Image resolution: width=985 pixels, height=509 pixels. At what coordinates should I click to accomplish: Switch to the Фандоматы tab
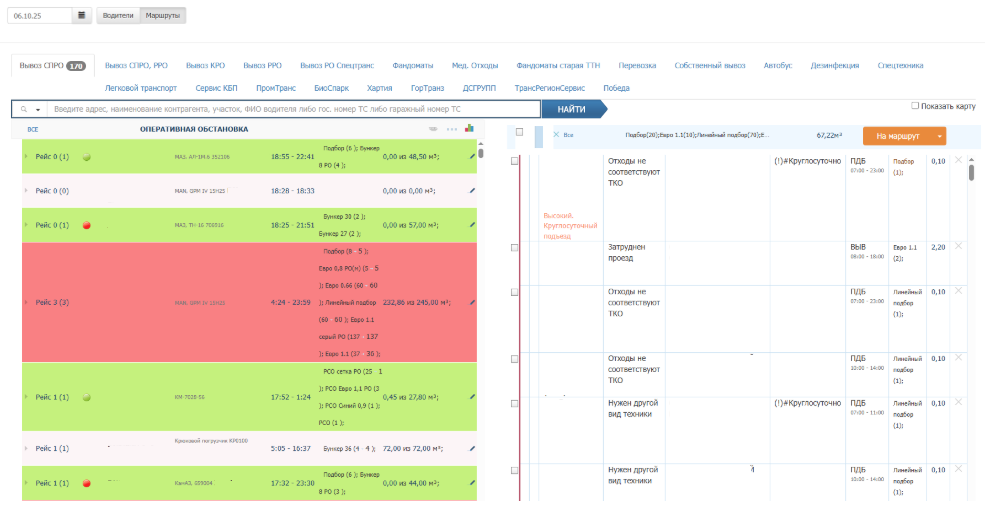click(413, 66)
